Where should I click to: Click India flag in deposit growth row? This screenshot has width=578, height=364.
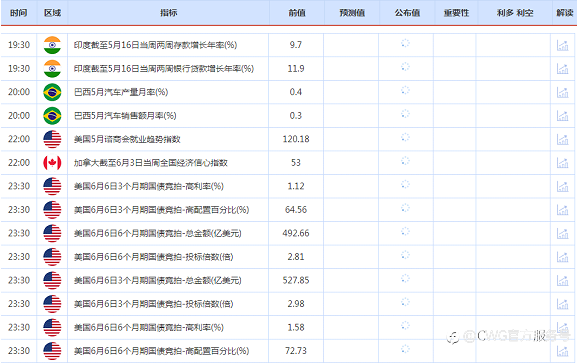tap(52, 45)
